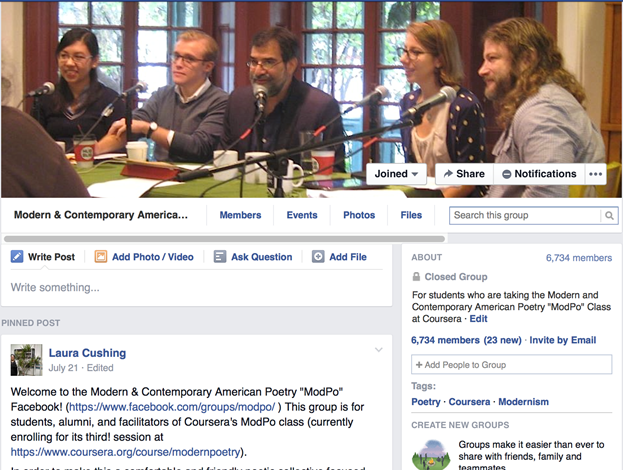Click the group cover photo
This screenshot has height=470, width=623.
311,99
